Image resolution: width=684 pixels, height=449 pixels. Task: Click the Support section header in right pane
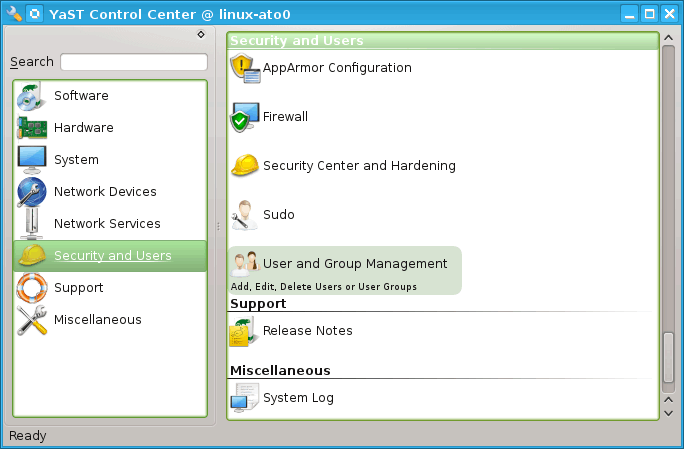pos(258,304)
